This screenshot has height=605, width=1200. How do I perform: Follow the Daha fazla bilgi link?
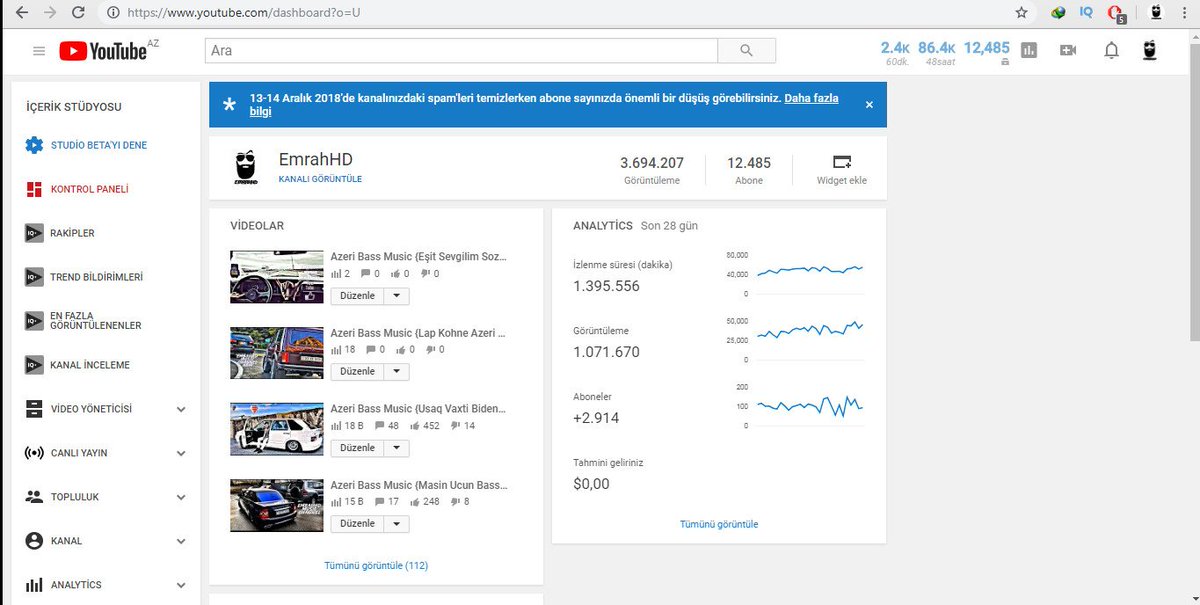811,99
